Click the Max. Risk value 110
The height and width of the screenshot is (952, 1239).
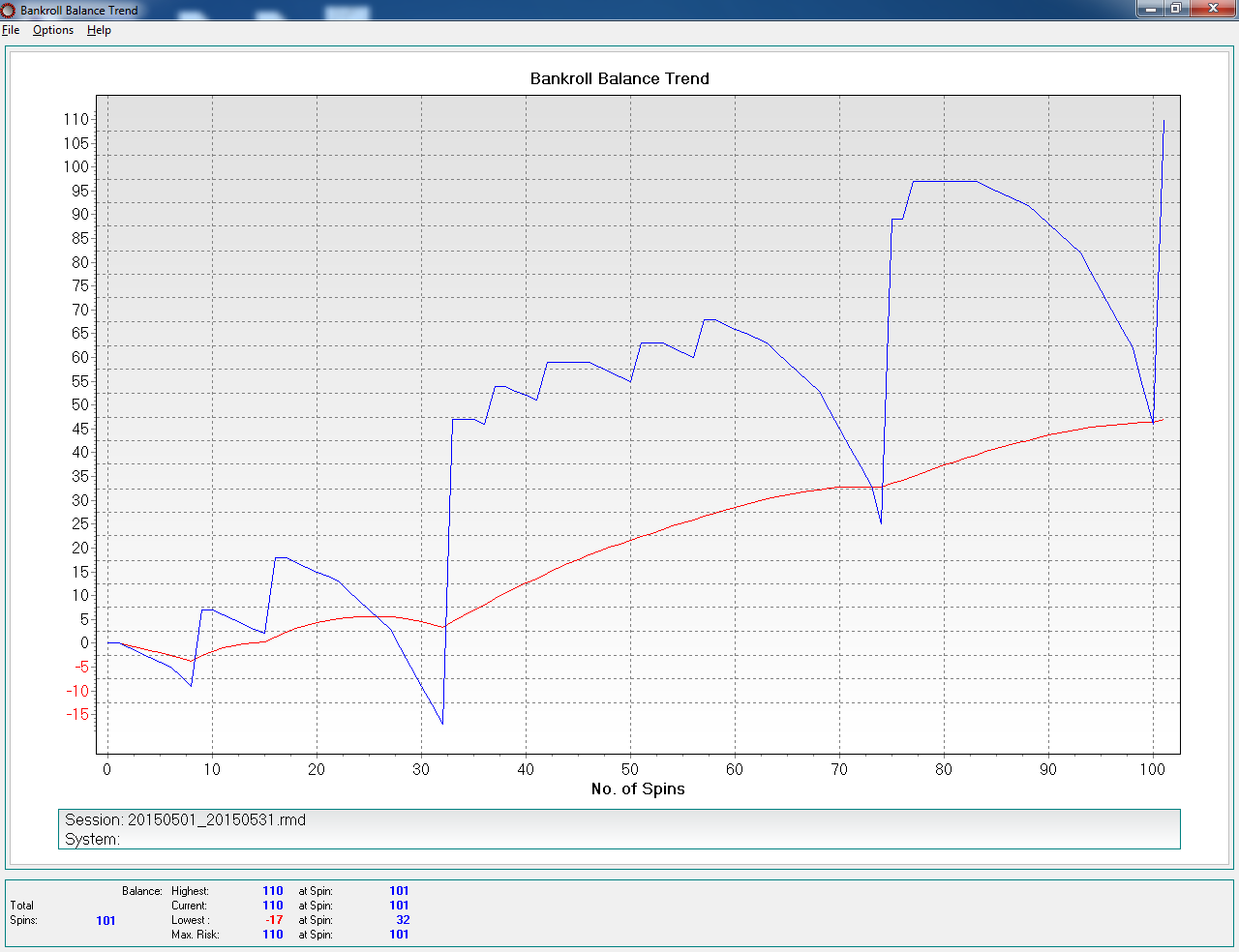(x=273, y=935)
